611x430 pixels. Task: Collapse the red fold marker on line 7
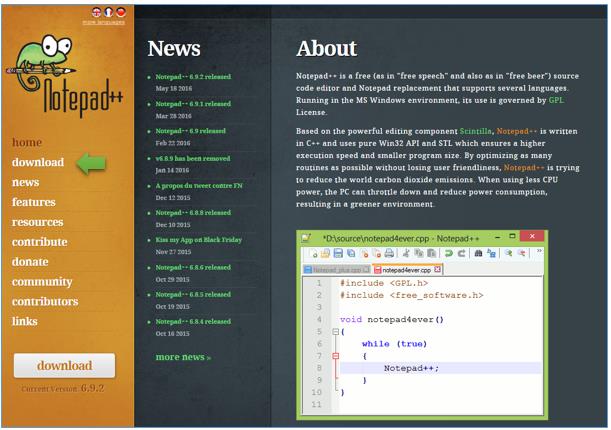tap(336, 356)
